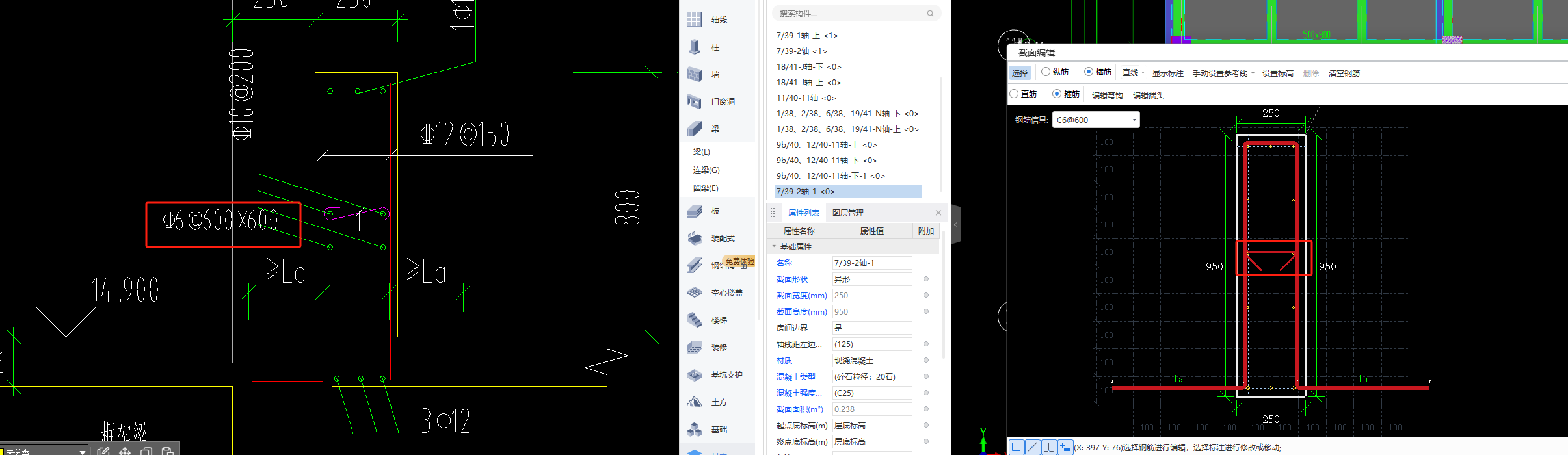Open the steel structure category icon
This screenshot has width=1568, height=455.
click(695, 265)
